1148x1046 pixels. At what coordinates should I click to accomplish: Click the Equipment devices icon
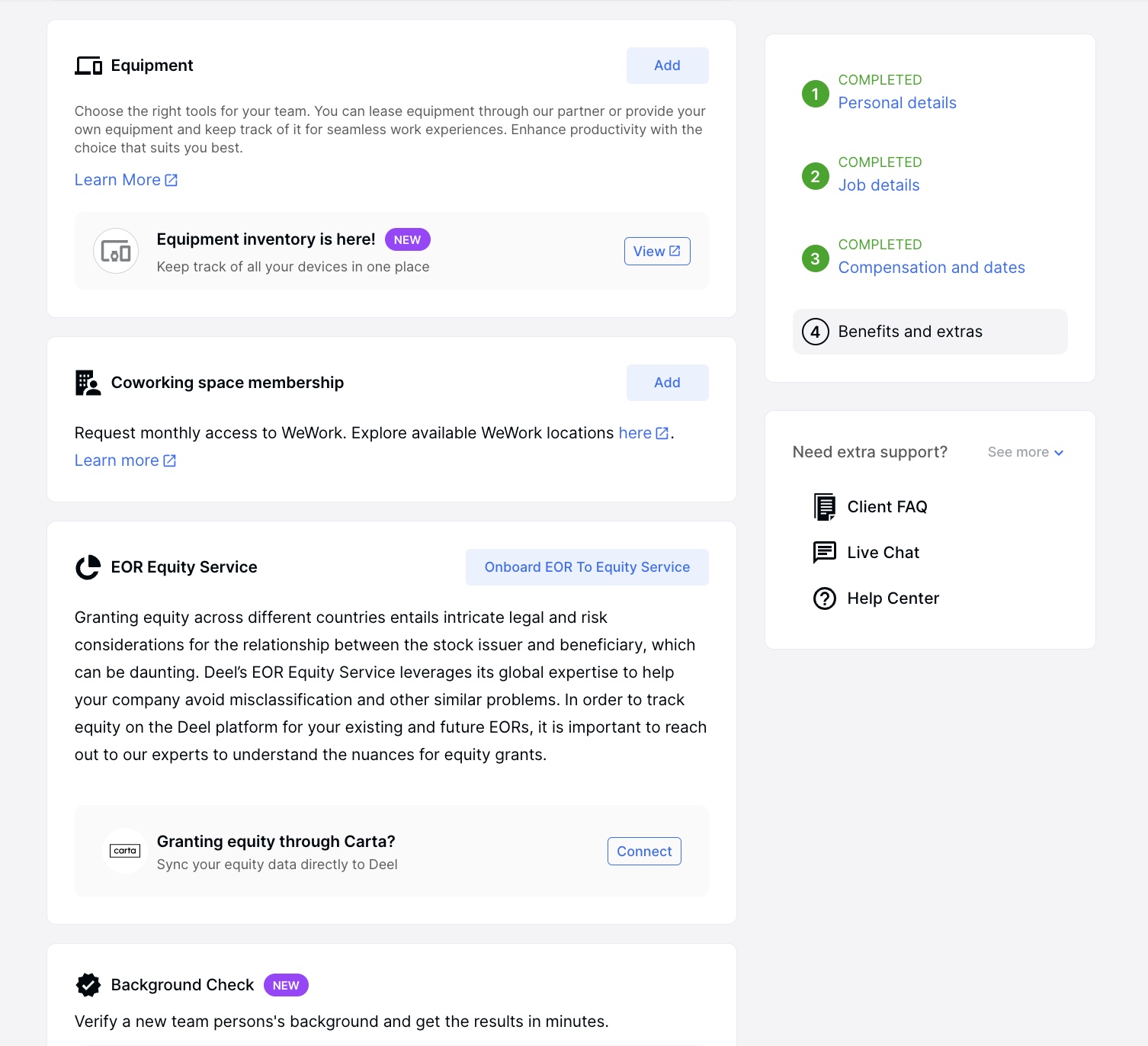click(x=88, y=66)
